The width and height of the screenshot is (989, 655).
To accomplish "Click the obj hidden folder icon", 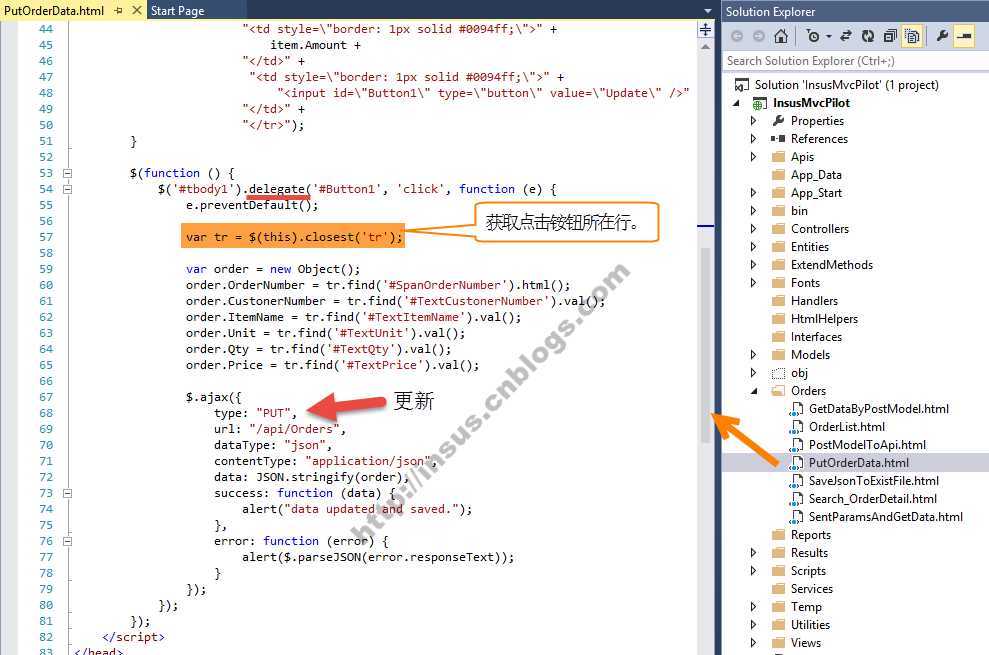I will click(x=778, y=373).
